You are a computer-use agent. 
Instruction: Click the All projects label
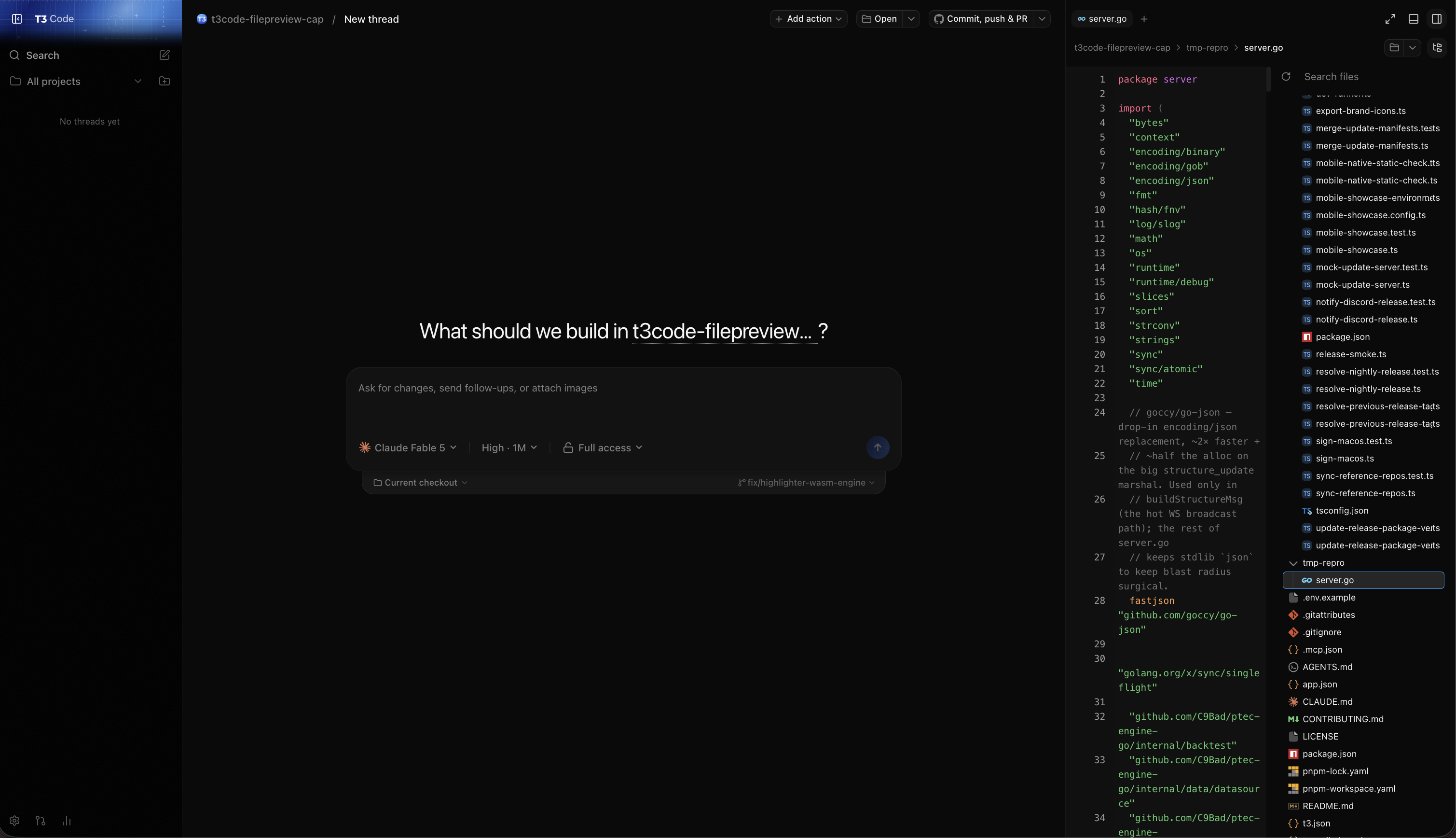tap(54, 81)
